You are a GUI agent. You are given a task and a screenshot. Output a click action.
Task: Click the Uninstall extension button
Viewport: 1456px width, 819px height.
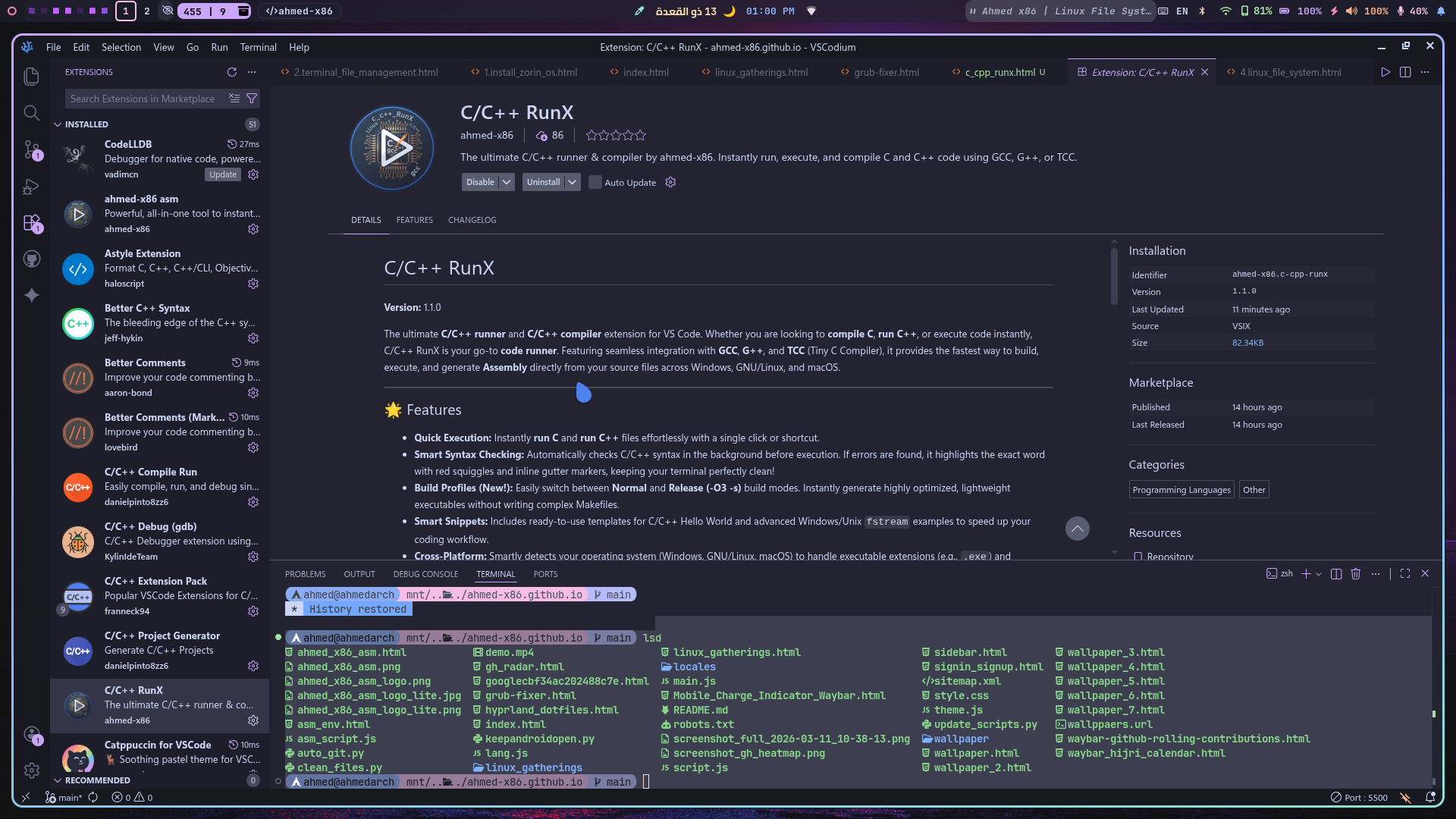(543, 182)
